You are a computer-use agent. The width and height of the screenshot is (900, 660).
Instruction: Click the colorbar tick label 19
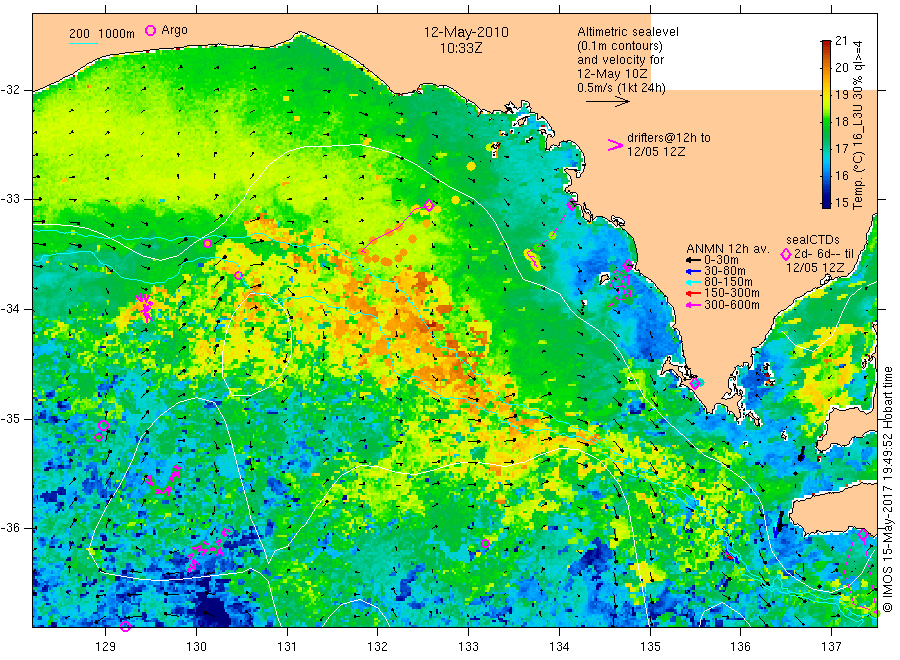(841, 95)
